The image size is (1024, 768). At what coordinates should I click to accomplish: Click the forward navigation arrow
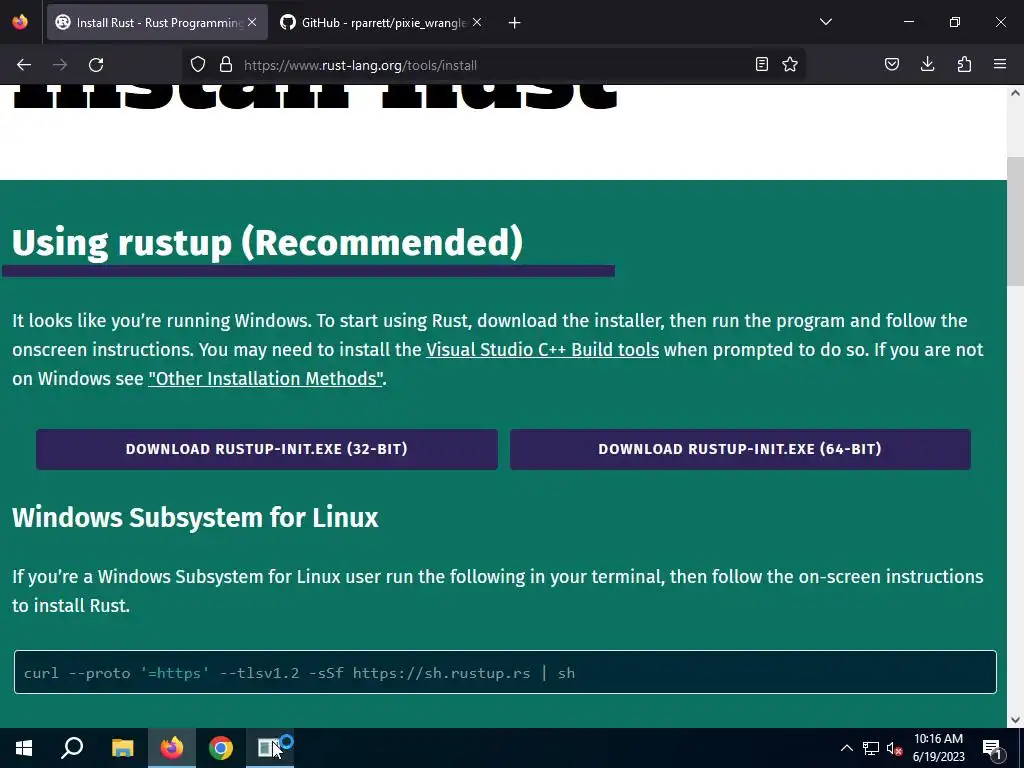[60, 65]
